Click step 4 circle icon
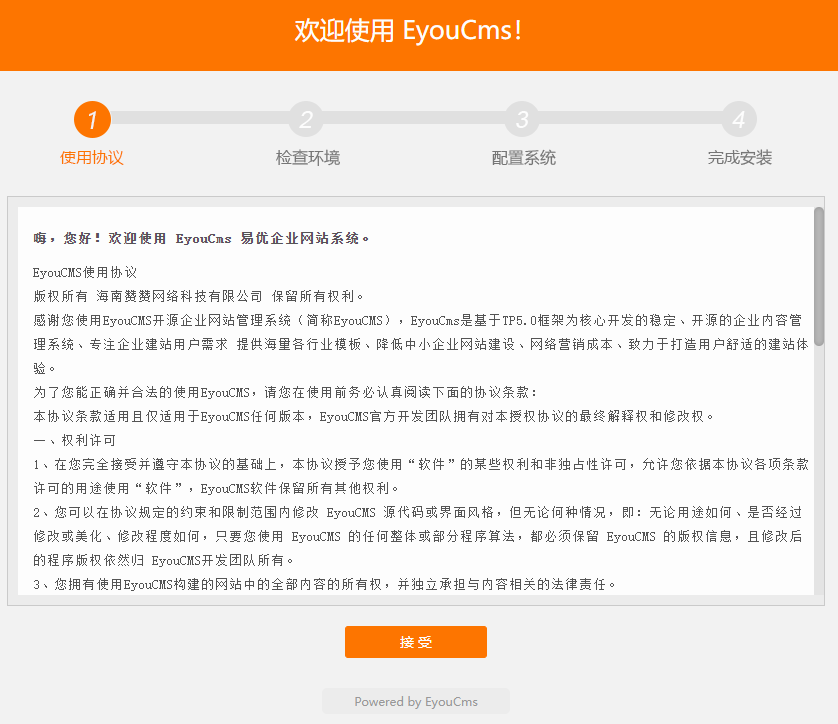Image resolution: width=838 pixels, height=724 pixels. pos(739,119)
